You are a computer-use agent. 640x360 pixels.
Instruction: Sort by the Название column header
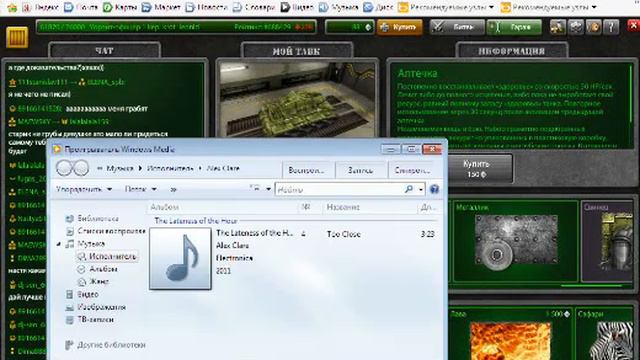(x=370, y=207)
